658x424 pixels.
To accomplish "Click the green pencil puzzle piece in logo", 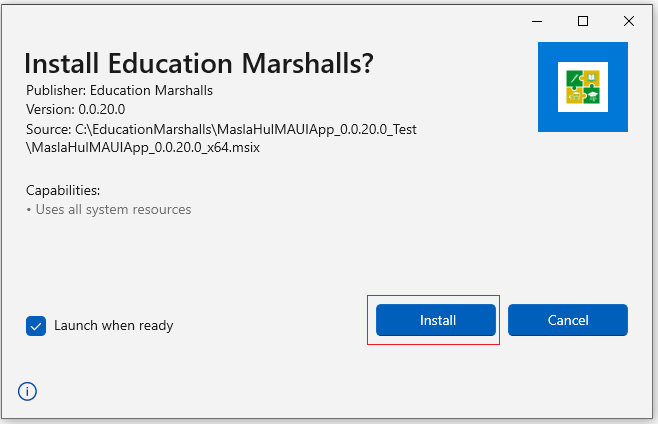I will pos(574,78).
